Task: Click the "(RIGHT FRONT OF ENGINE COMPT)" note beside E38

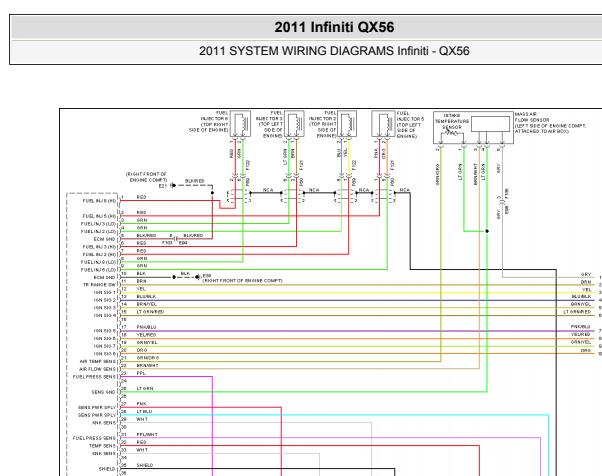Action: coord(242,281)
